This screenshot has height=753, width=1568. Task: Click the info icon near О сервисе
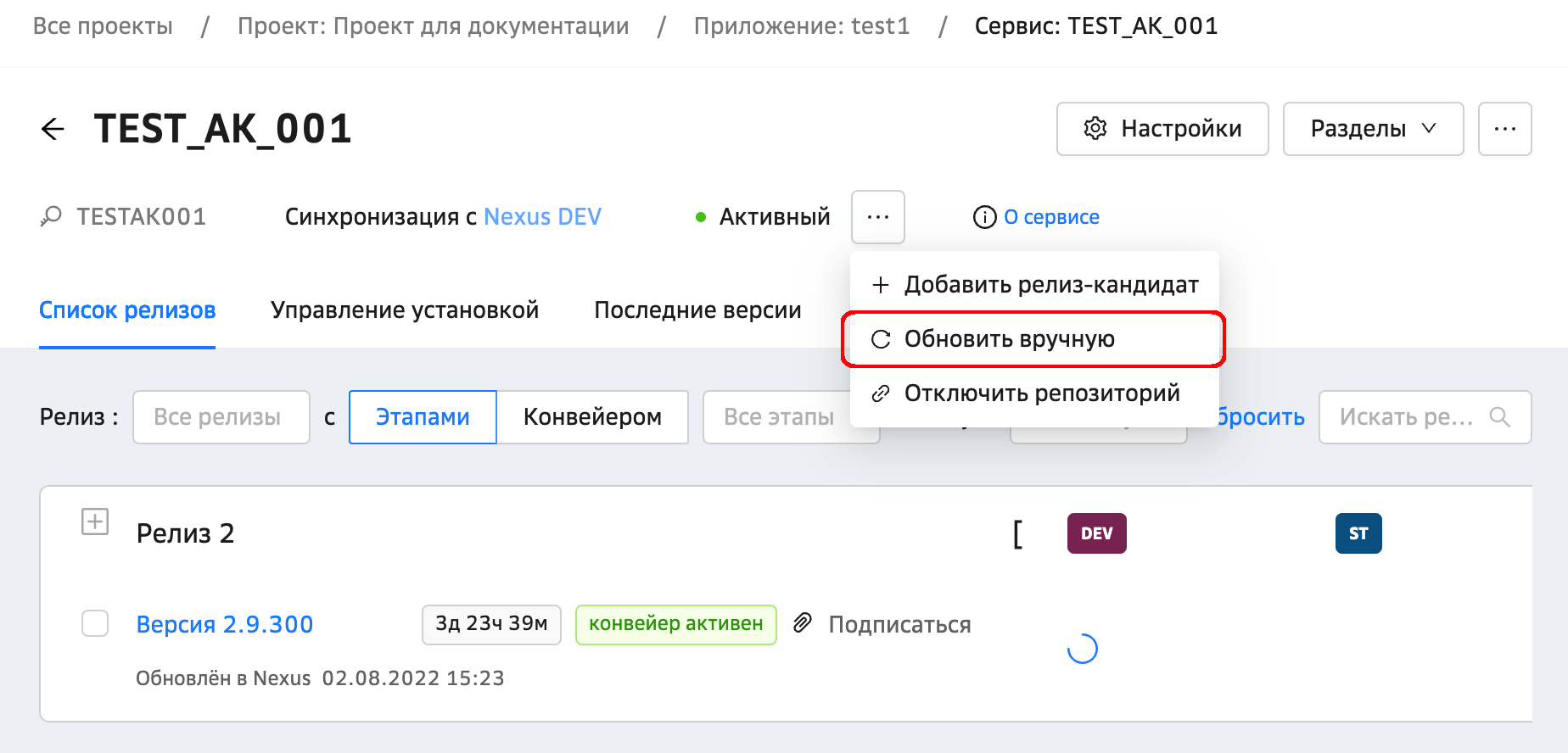click(984, 218)
